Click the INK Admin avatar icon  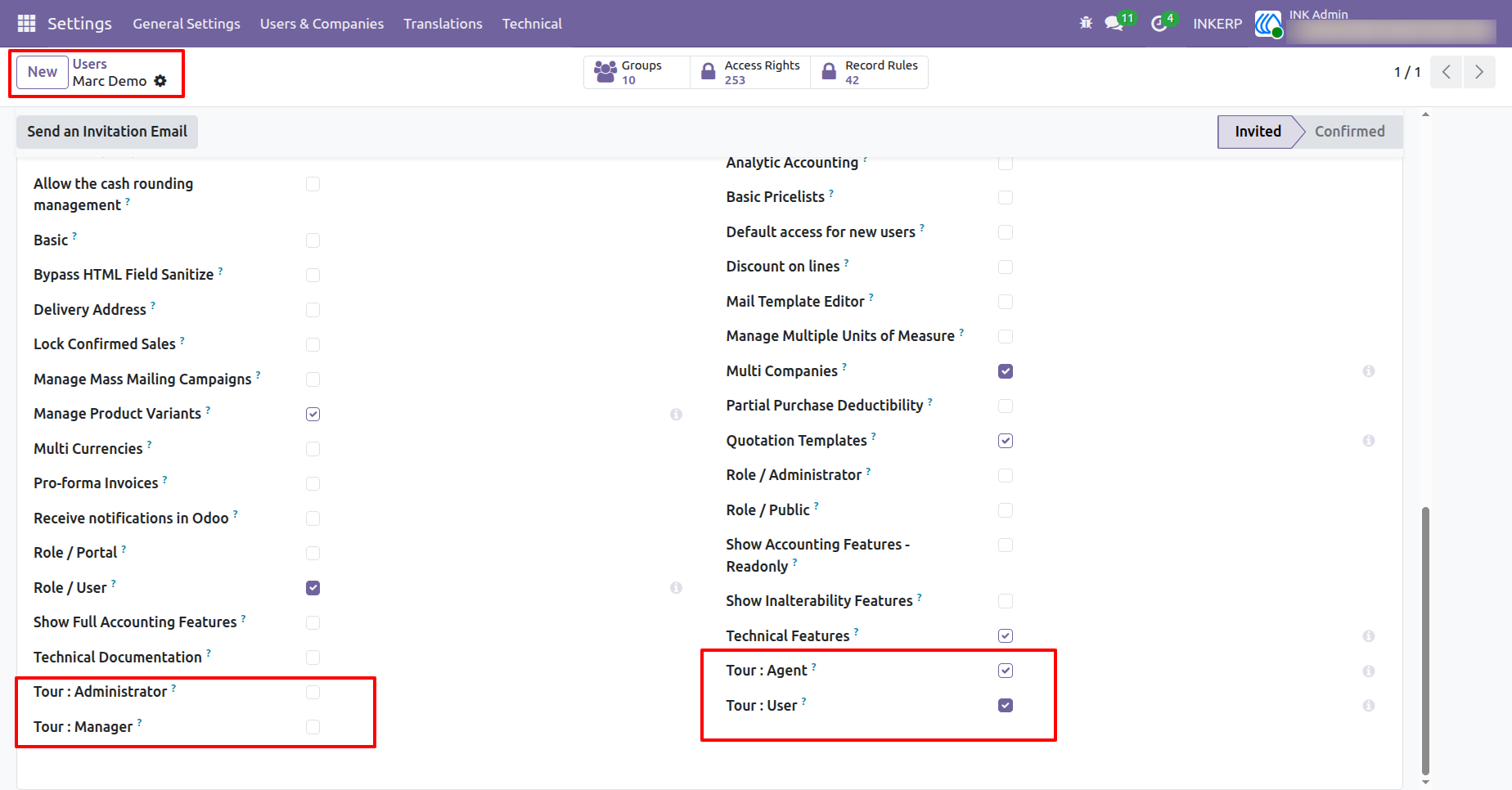(1268, 24)
